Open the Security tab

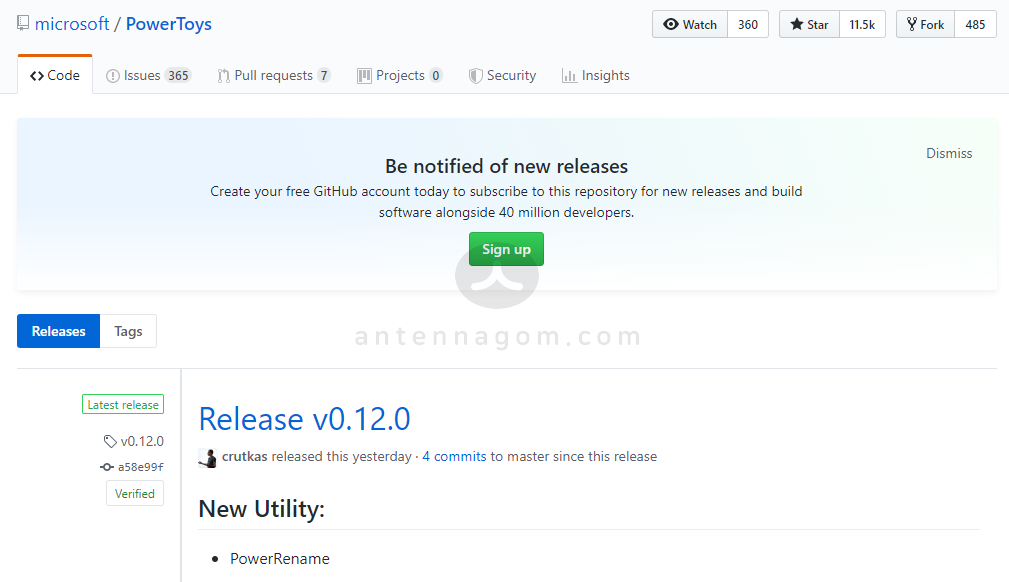click(x=503, y=75)
